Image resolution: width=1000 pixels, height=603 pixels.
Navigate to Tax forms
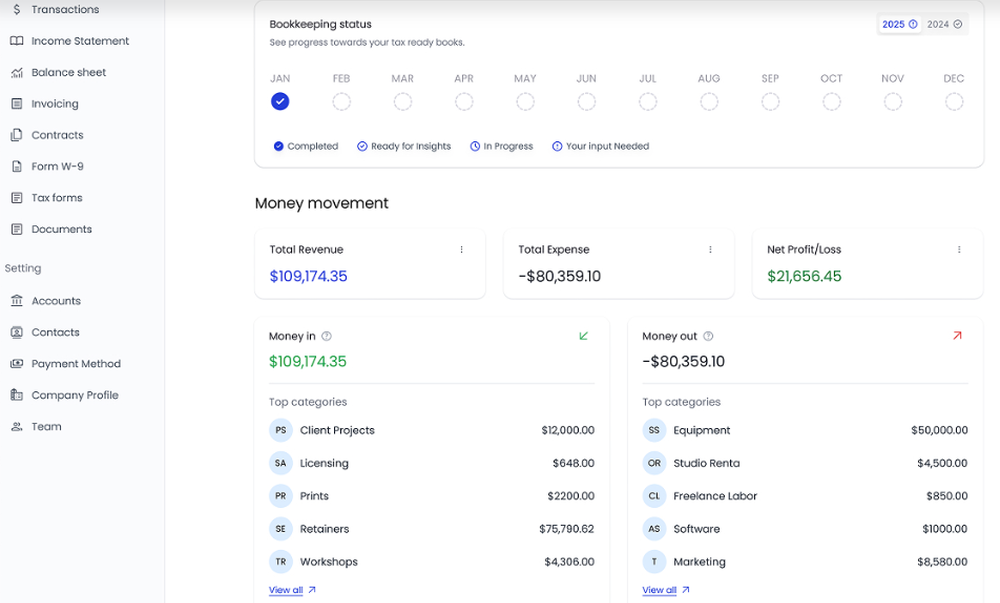(x=57, y=198)
